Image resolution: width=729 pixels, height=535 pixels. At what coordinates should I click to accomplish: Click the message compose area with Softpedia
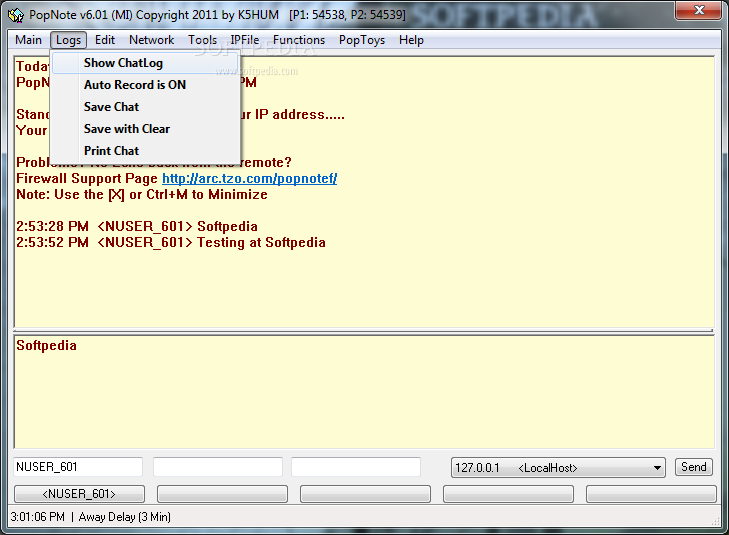coord(364,392)
